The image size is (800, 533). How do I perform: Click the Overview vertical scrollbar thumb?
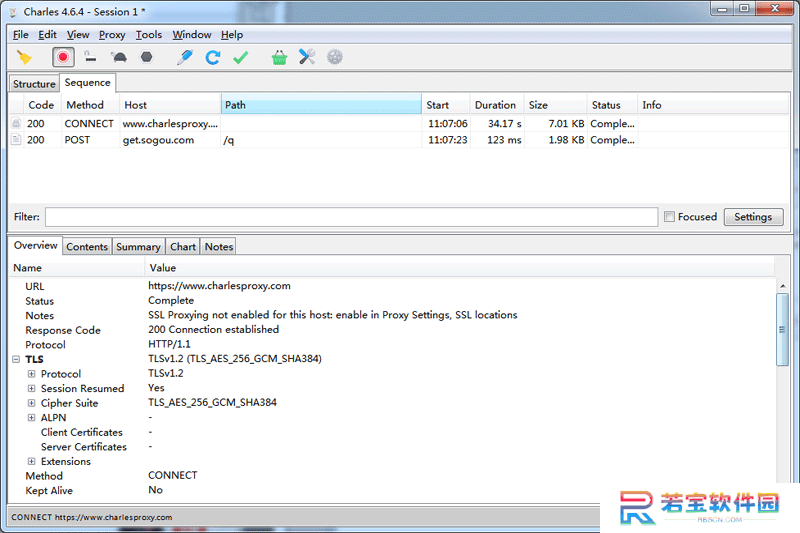tap(782, 329)
